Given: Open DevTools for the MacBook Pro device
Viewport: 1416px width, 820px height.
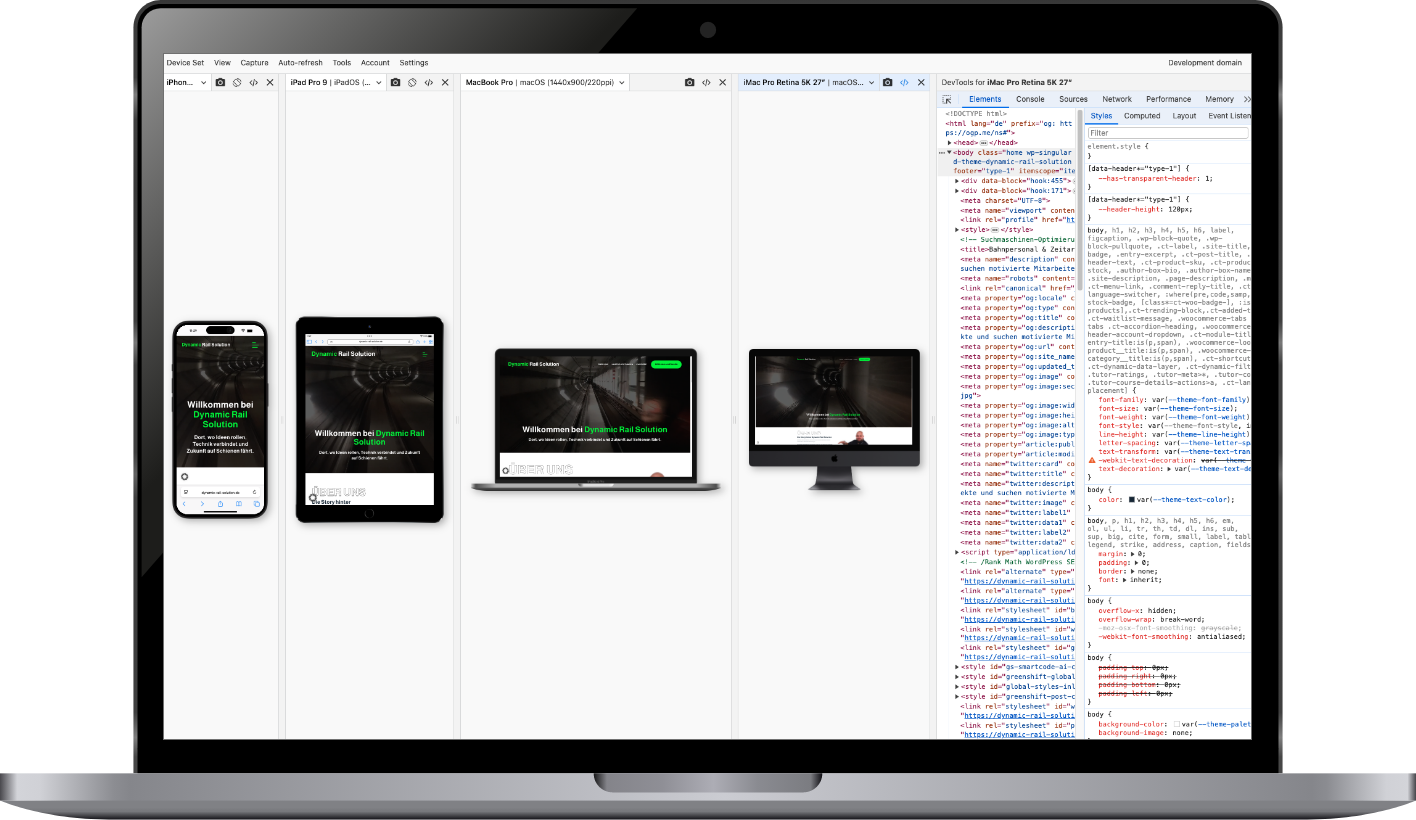Looking at the screenshot, I should 706,82.
